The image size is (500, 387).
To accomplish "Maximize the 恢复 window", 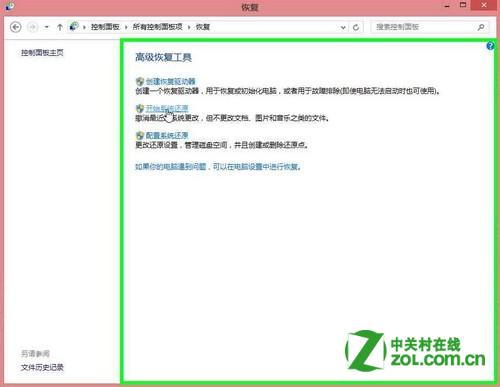I will [463, 5].
